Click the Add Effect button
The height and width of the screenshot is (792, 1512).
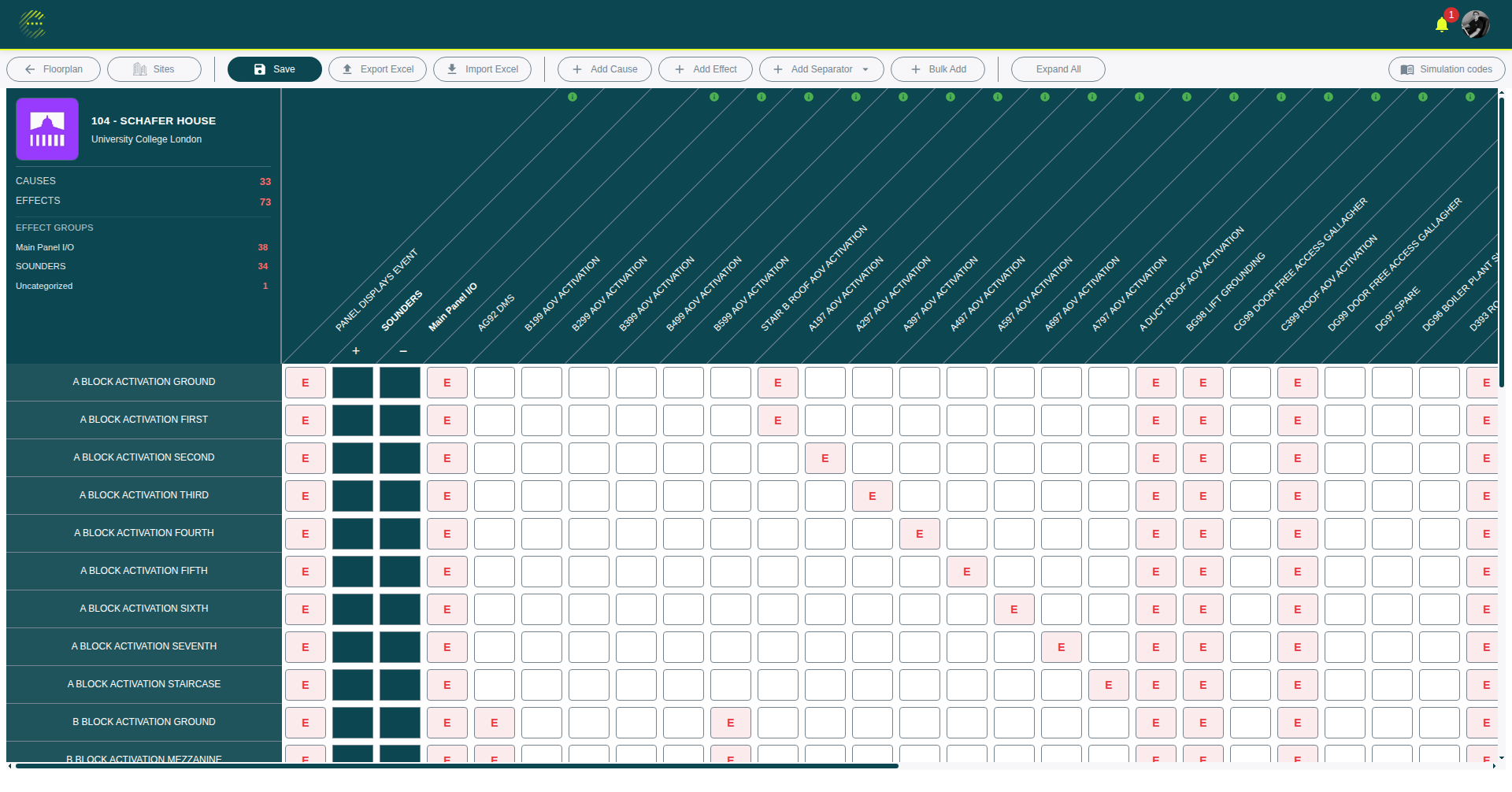point(706,69)
